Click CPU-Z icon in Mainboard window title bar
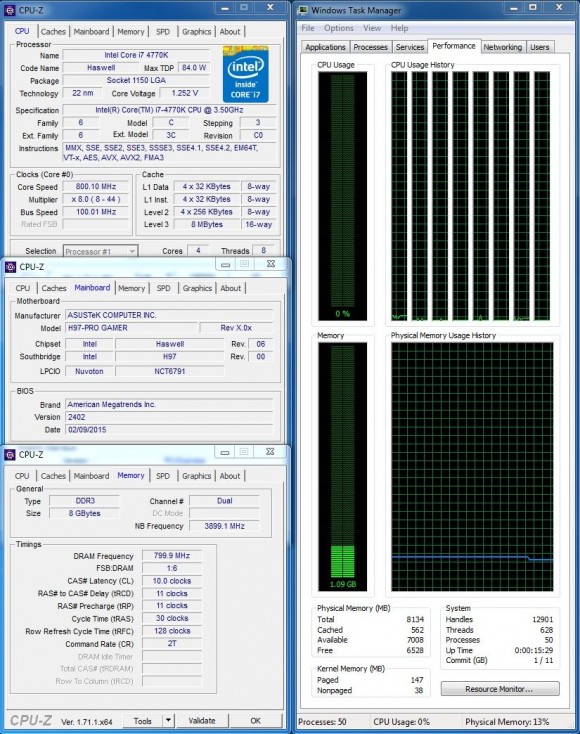 coord(10,267)
